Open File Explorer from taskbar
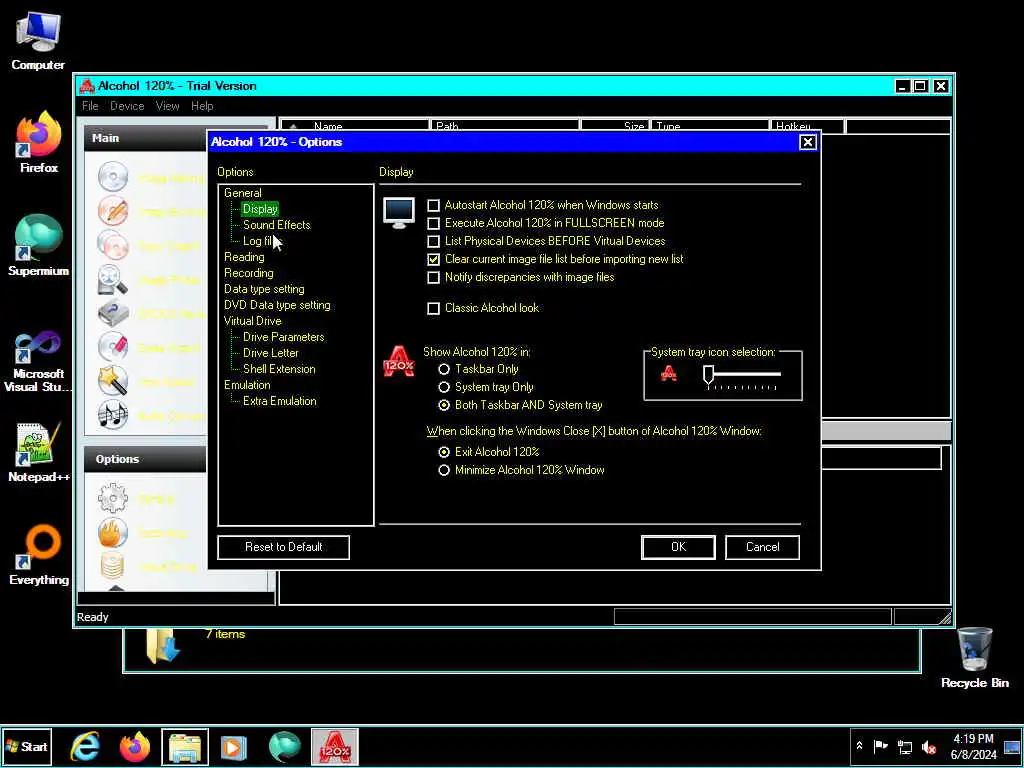The height and width of the screenshot is (768, 1024). [185, 747]
